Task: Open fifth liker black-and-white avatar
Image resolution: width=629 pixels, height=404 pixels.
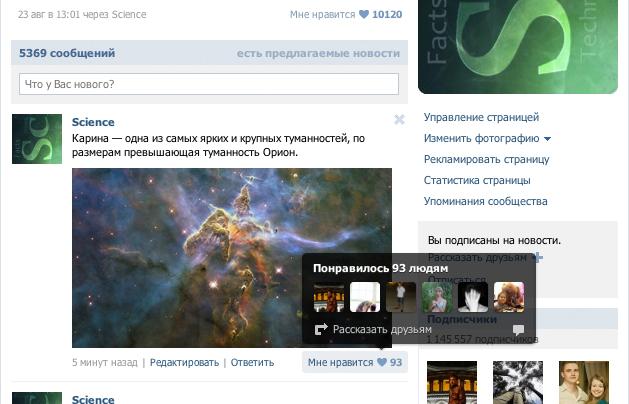Action: point(473,297)
